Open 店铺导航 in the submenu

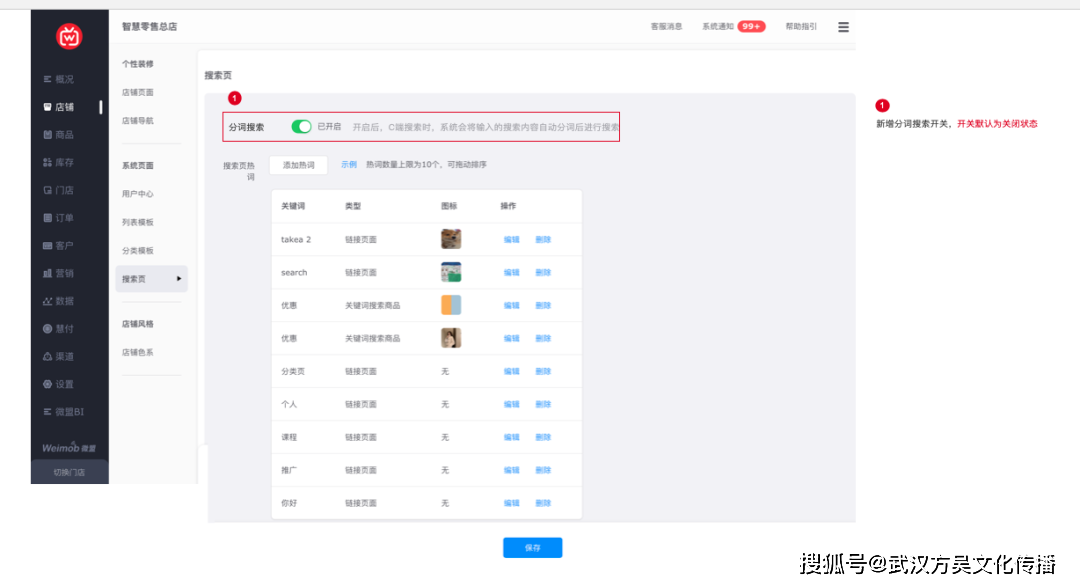point(138,121)
